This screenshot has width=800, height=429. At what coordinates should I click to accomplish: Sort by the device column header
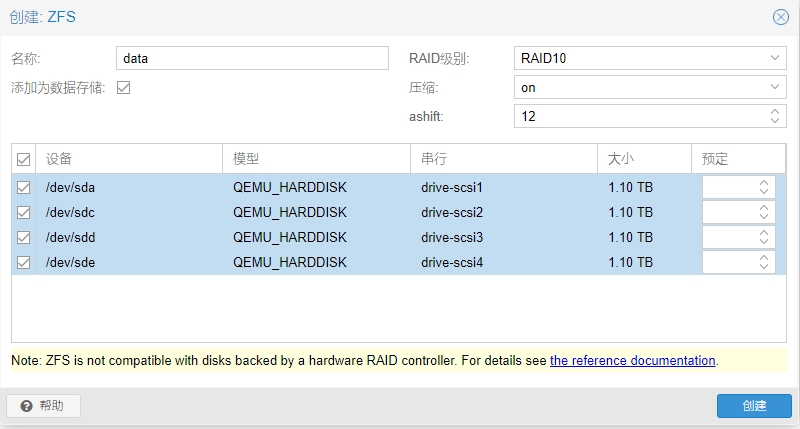130,159
